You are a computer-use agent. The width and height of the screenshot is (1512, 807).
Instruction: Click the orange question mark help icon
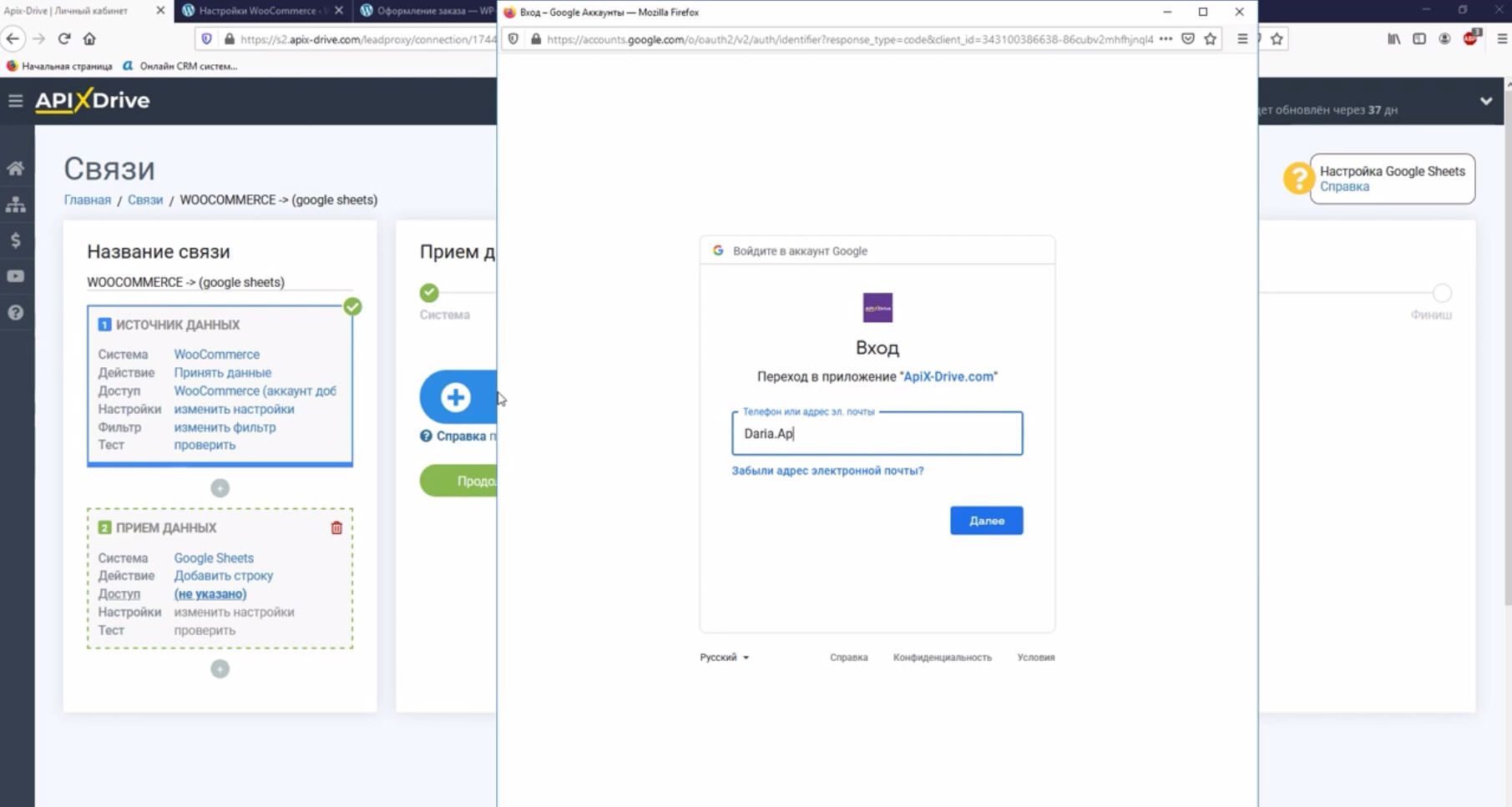(1298, 178)
